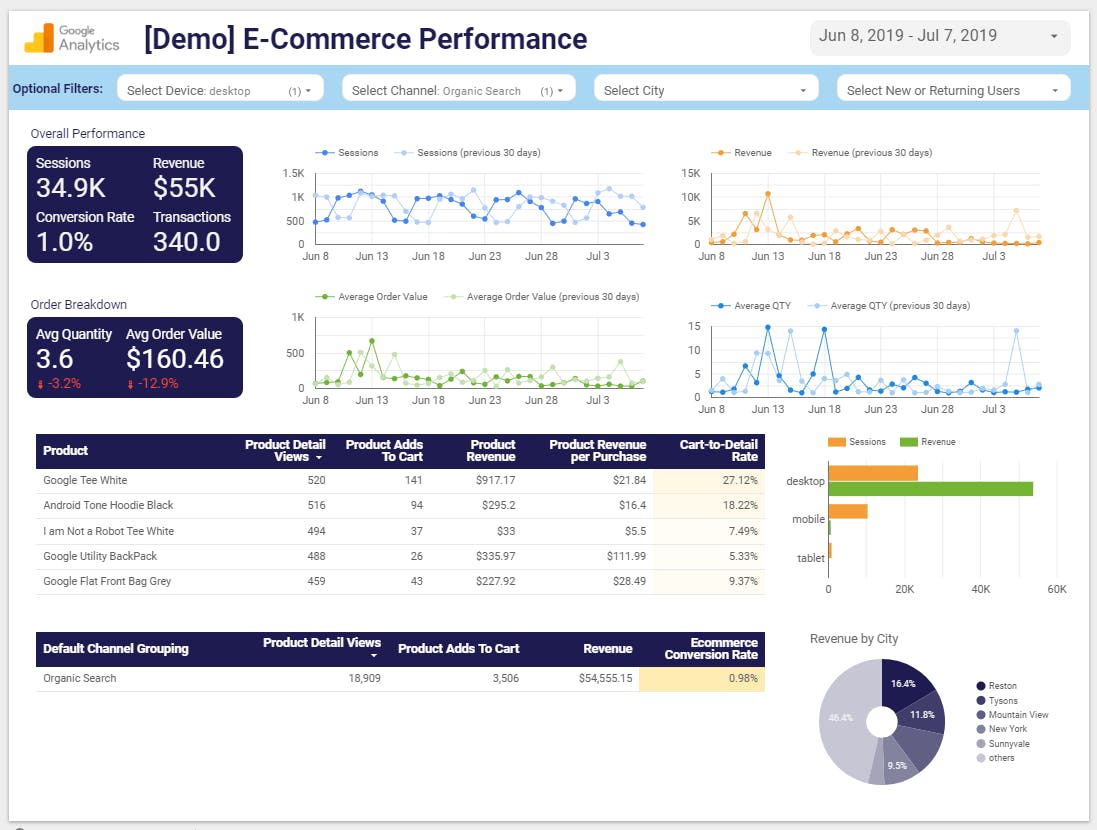Click the green Revenue swatch in bar legend

tap(908, 442)
